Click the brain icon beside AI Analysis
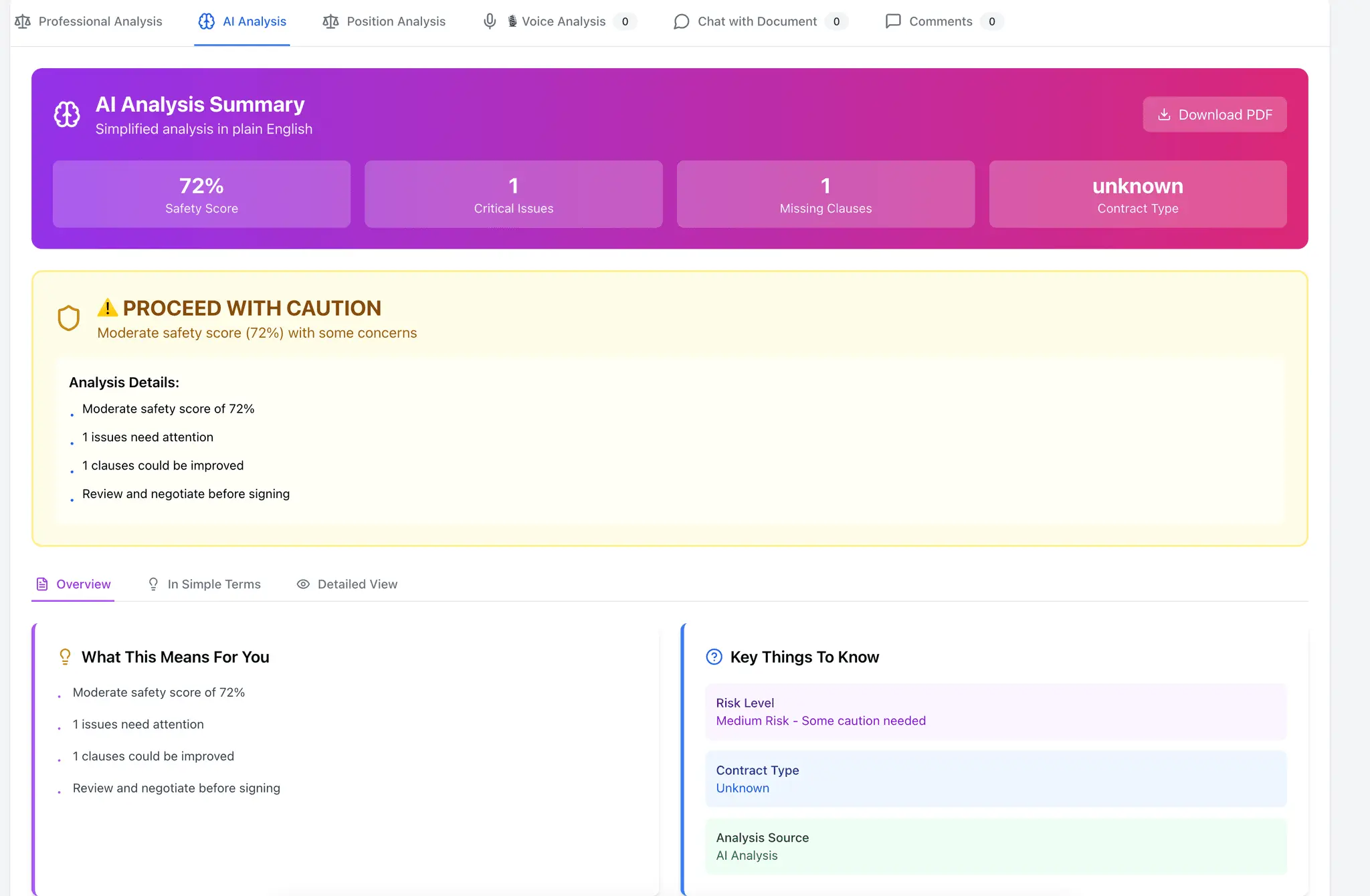The width and height of the screenshot is (1370, 896). click(207, 21)
